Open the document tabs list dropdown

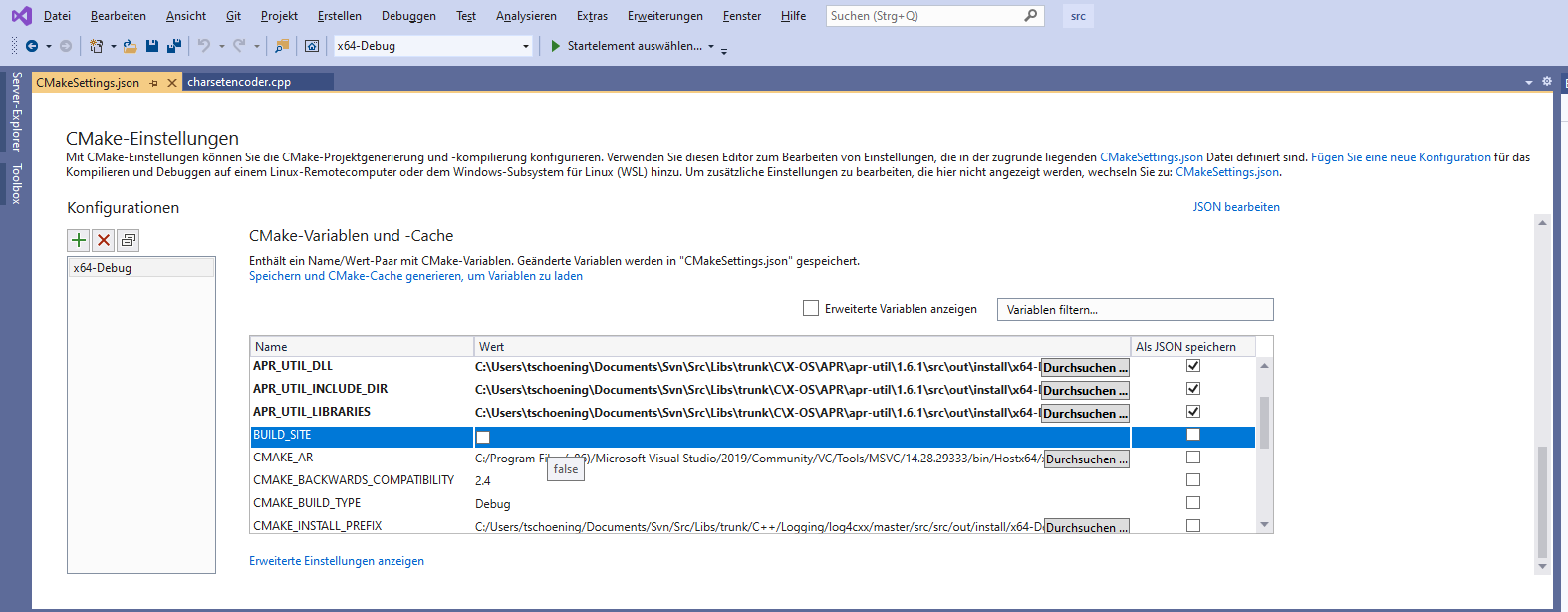1529,82
